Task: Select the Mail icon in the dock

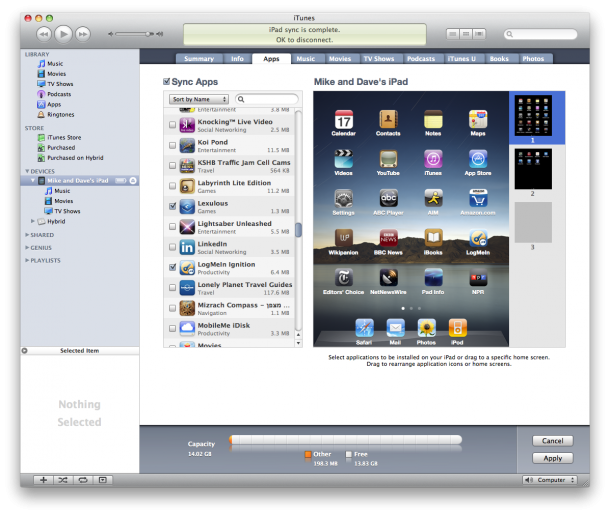Action: (x=395, y=328)
